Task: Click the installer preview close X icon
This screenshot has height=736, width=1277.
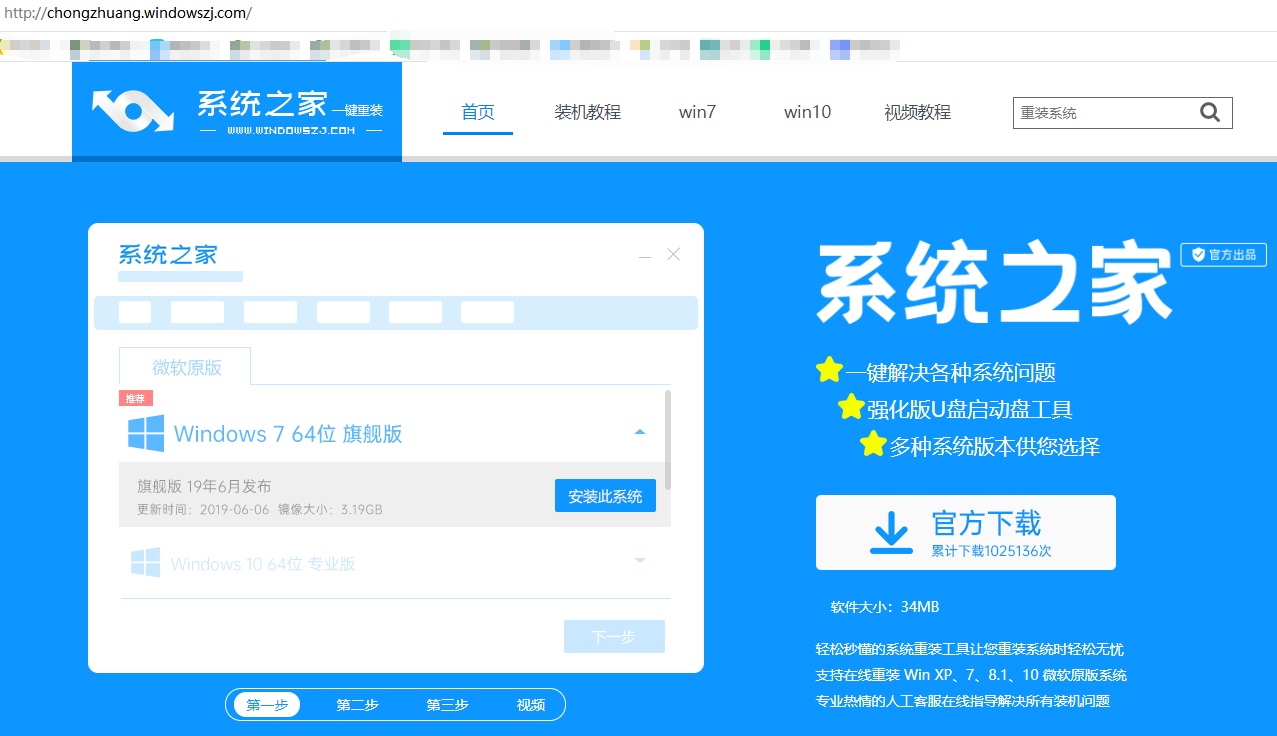Action: (673, 255)
